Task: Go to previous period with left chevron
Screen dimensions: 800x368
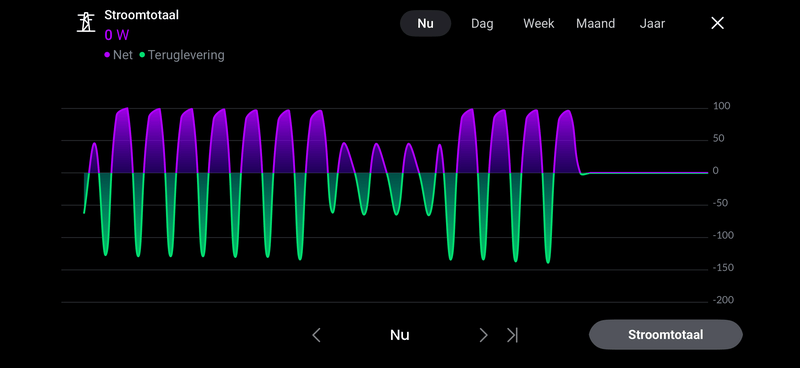Action: point(316,335)
